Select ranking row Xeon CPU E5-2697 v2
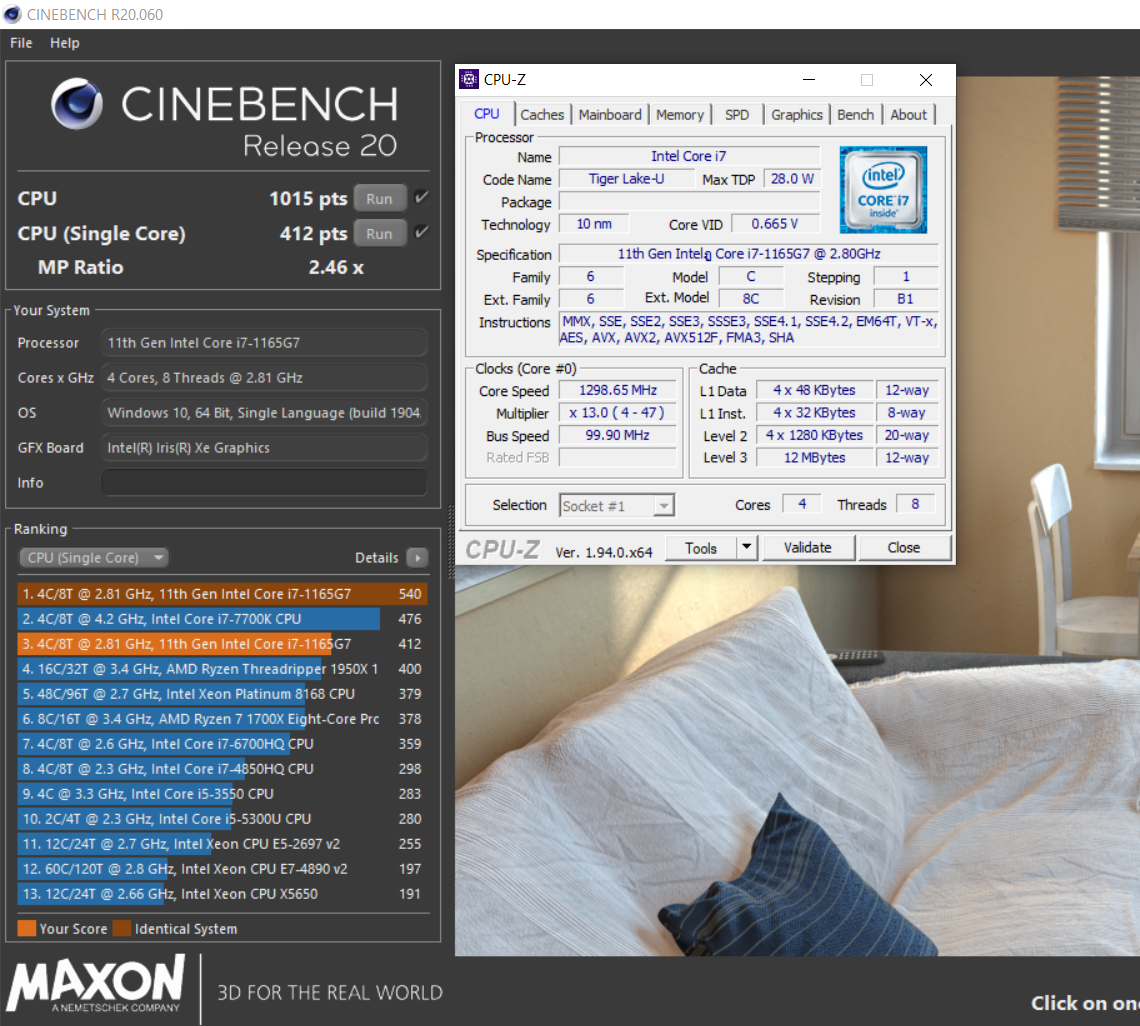 pyautogui.click(x=222, y=843)
